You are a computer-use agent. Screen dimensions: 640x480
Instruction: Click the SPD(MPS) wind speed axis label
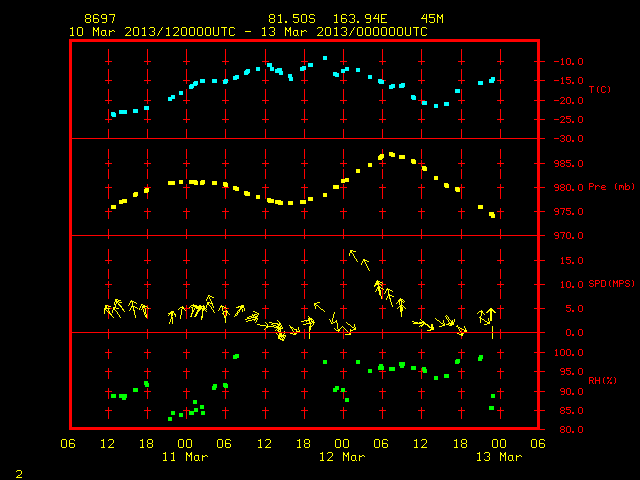coord(611,283)
